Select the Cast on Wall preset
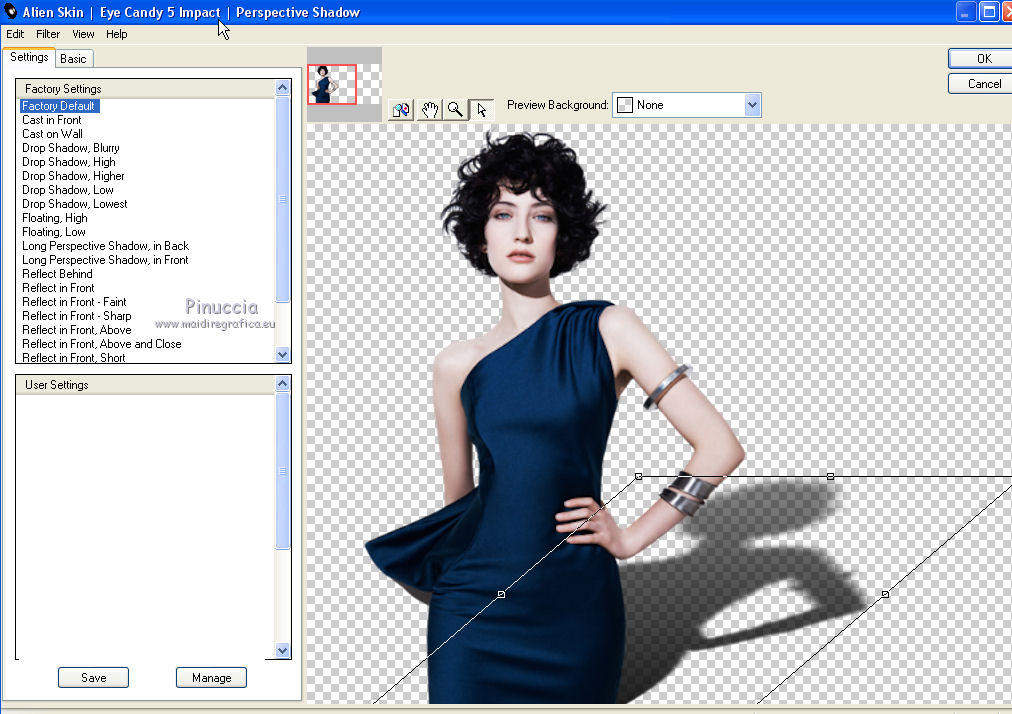 pyautogui.click(x=52, y=134)
